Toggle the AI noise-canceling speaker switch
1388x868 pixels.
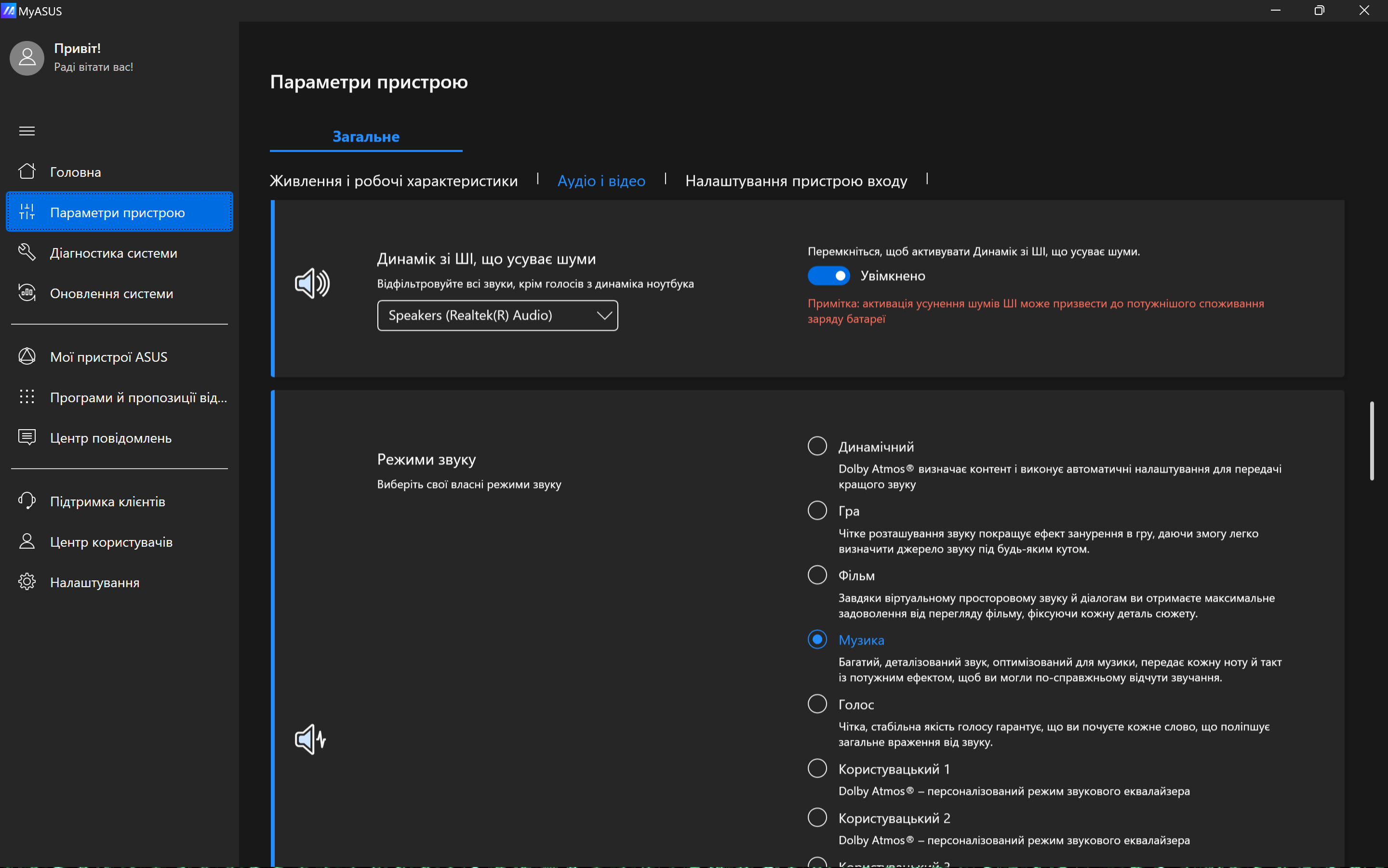828,276
